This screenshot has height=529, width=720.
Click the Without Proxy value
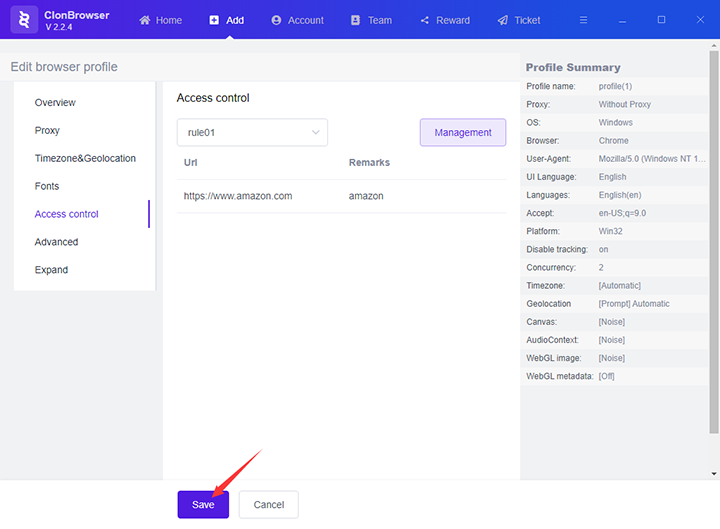(624, 104)
